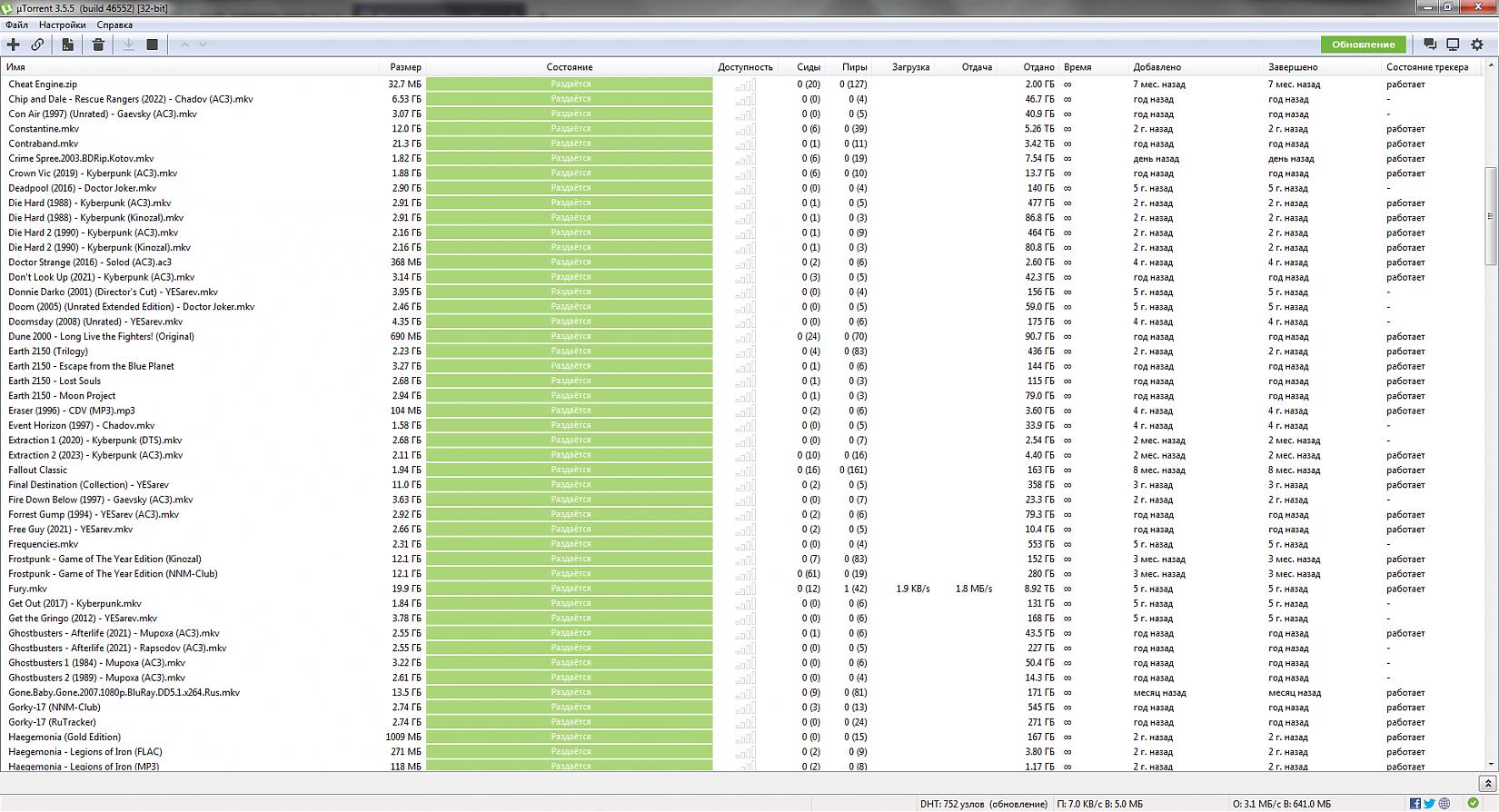Select the Cheat Engine.zip torrent
Image resolution: width=1499 pixels, height=812 pixels.
click(x=43, y=84)
